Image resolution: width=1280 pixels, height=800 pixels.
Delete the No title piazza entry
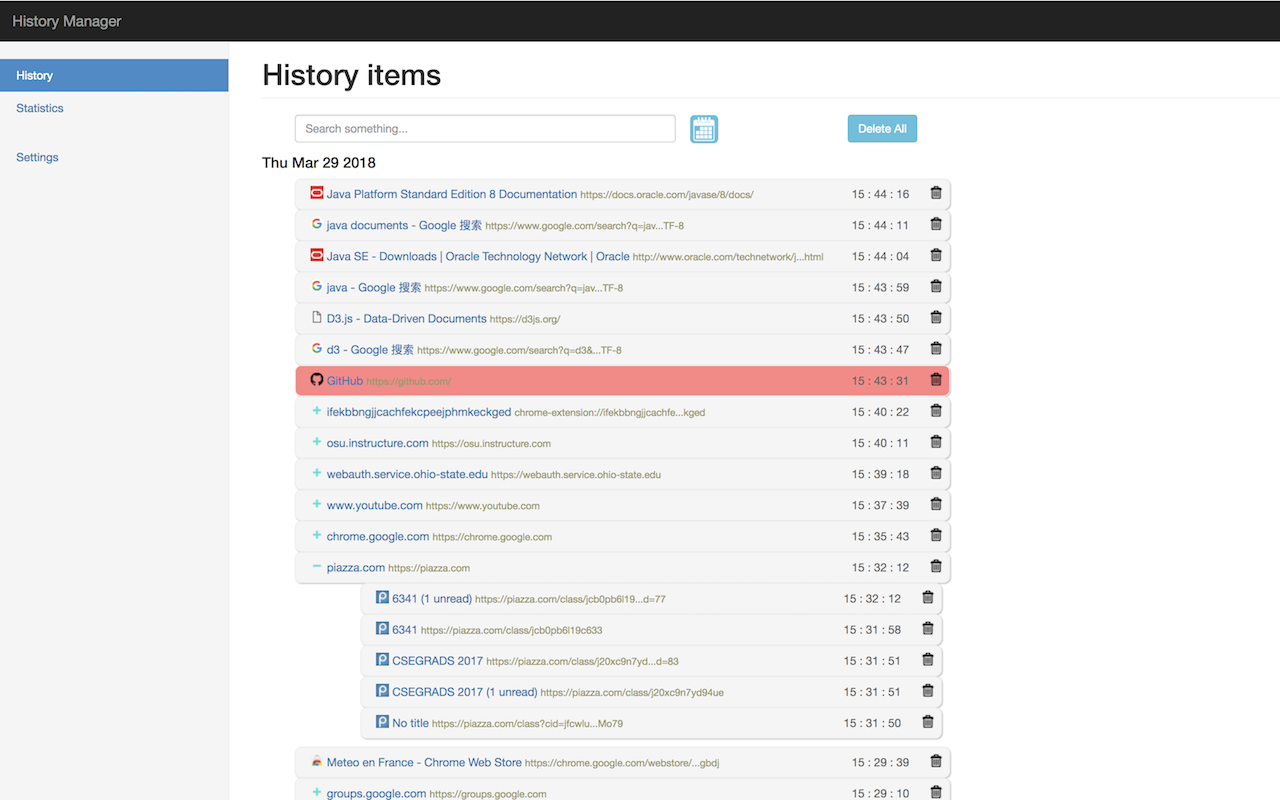(928, 722)
